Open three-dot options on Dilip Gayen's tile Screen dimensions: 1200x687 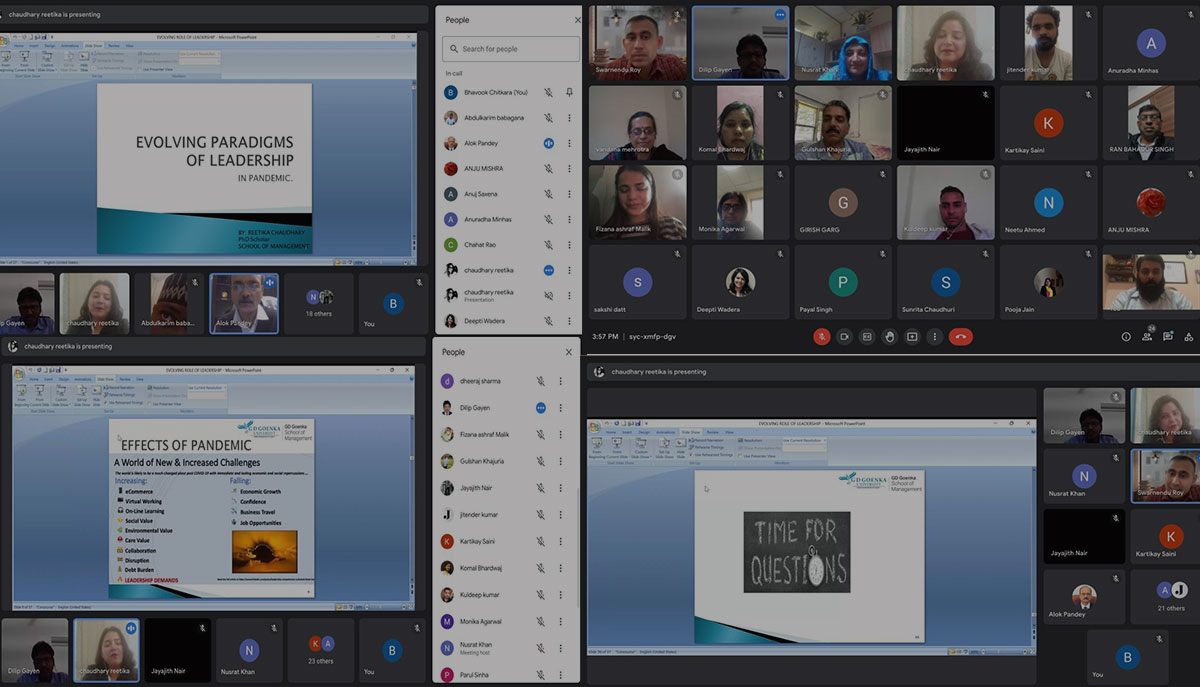tap(779, 15)
